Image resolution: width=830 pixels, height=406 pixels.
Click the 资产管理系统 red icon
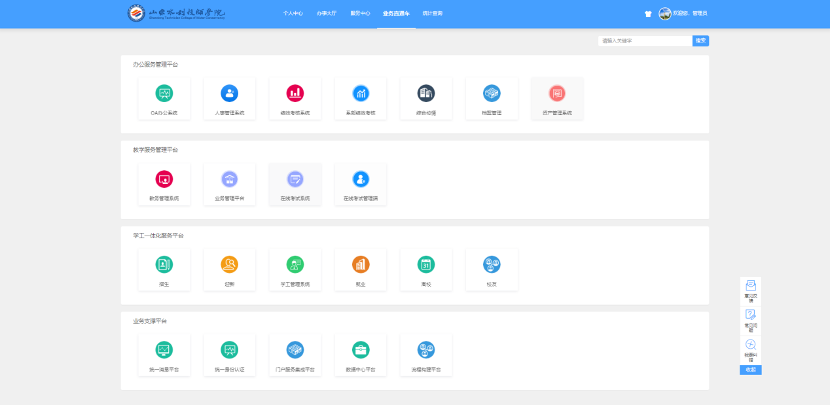pyautogui.click(x=557, y=93)
